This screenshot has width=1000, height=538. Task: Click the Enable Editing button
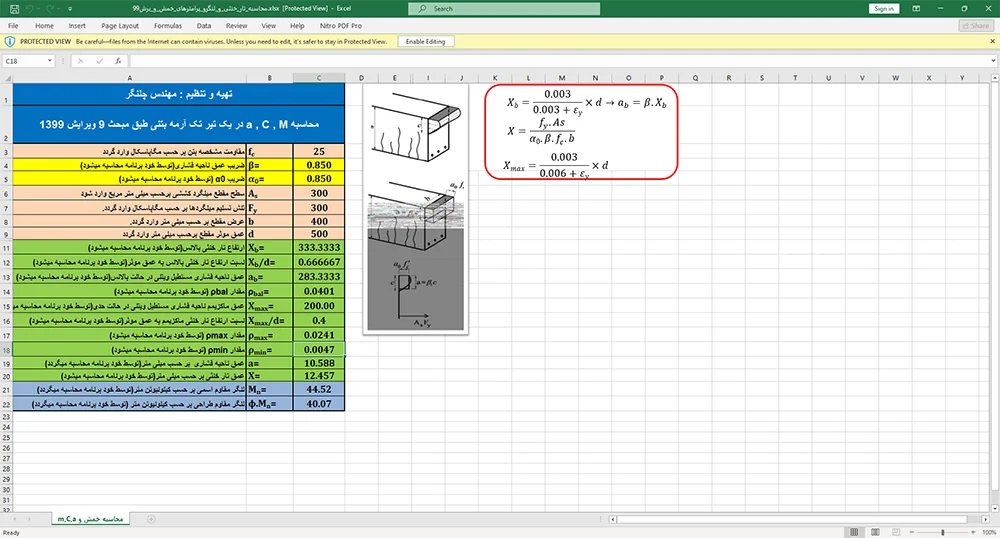tap(425, 41)
